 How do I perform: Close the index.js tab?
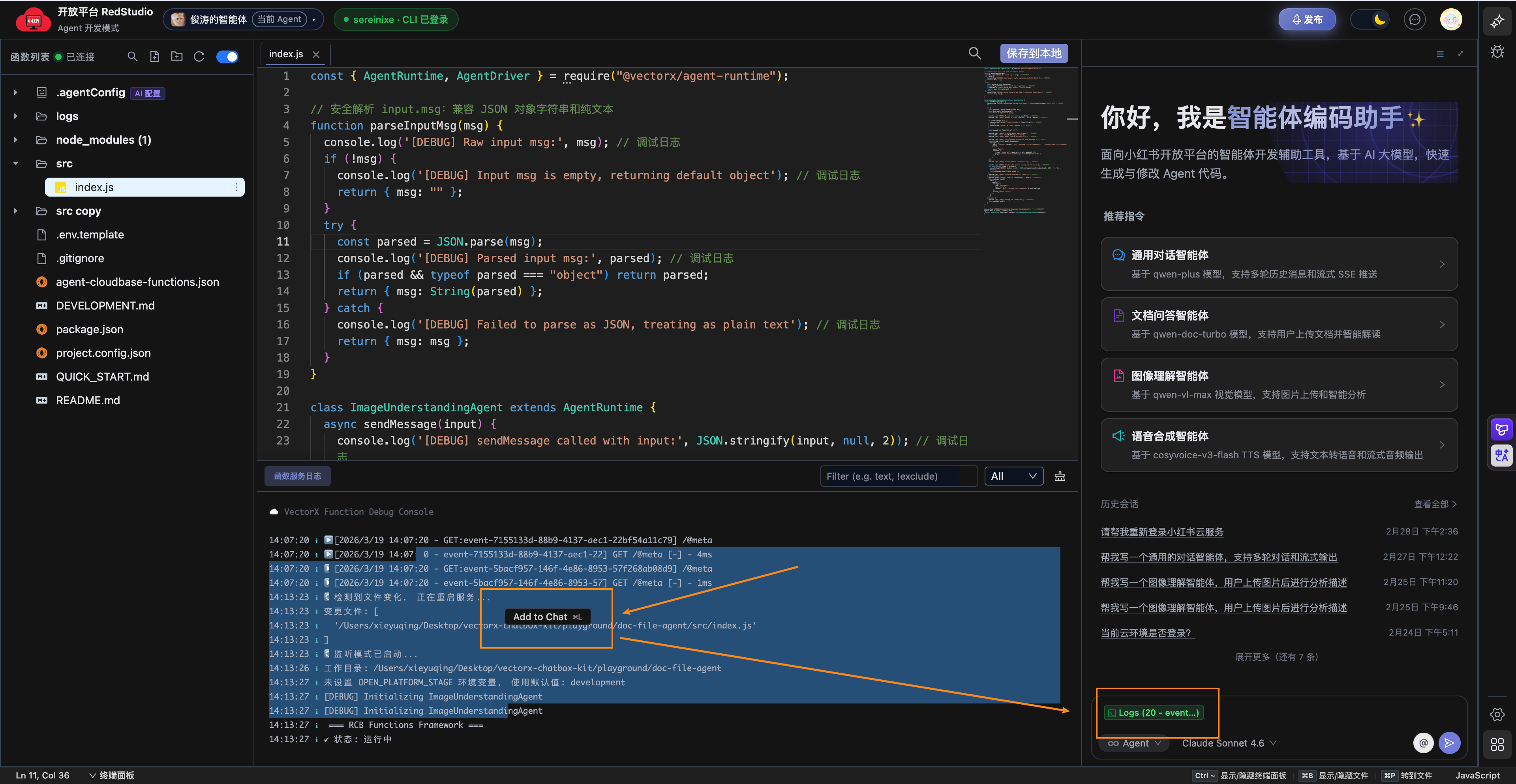(x=316, y=54)
